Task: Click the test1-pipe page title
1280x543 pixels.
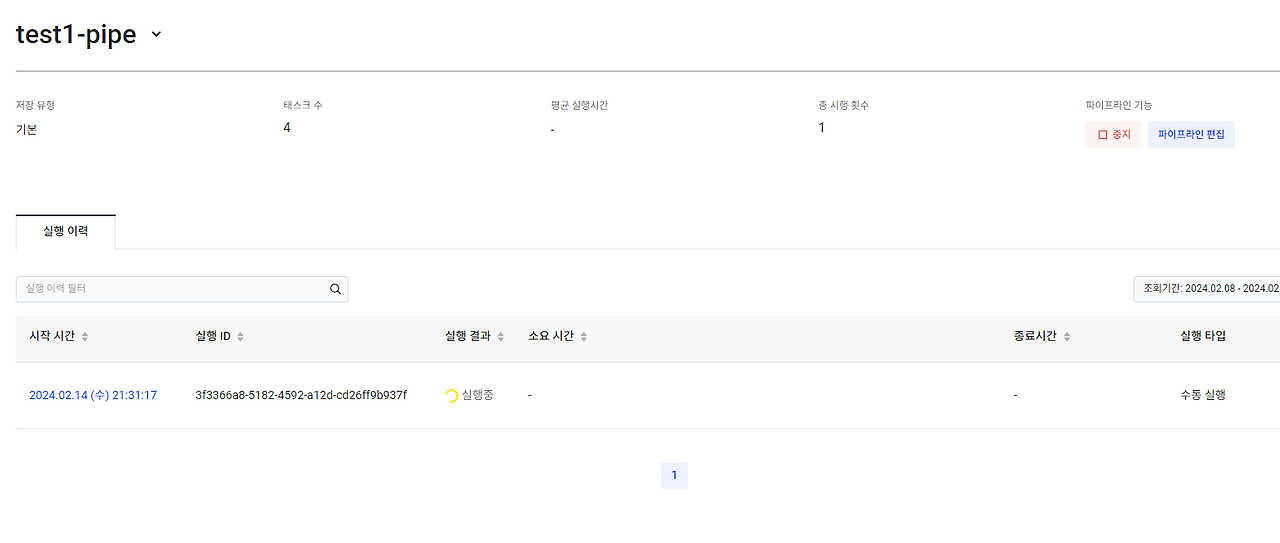Action: pos(76,34)
